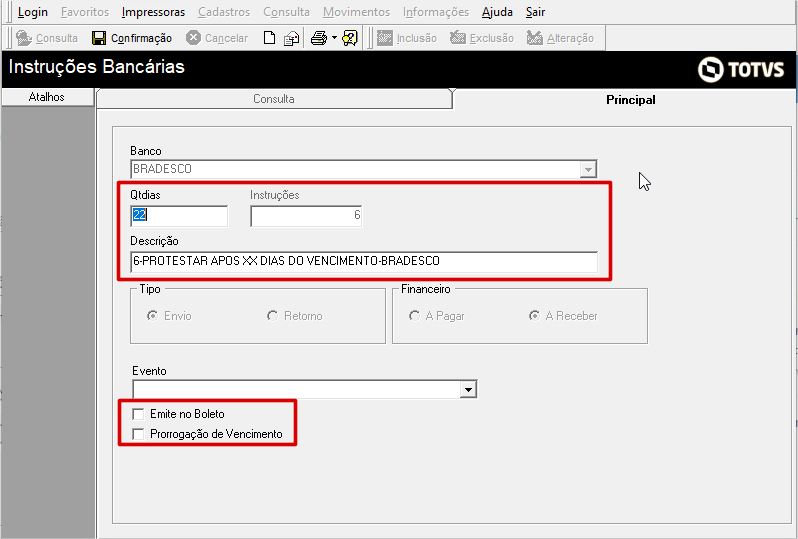Click Sair in the menu bar
The image size is (798, 539).
535,12
